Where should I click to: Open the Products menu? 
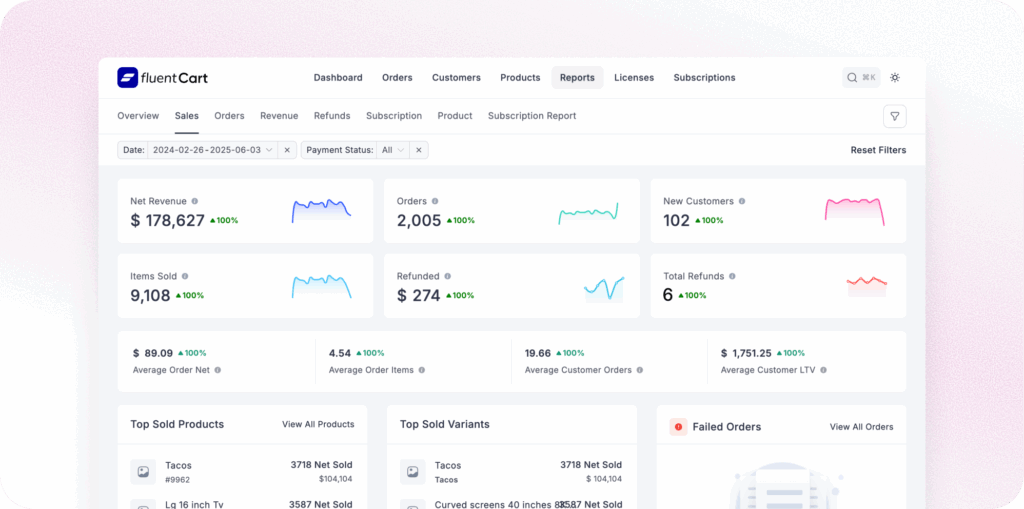point(520,78)
